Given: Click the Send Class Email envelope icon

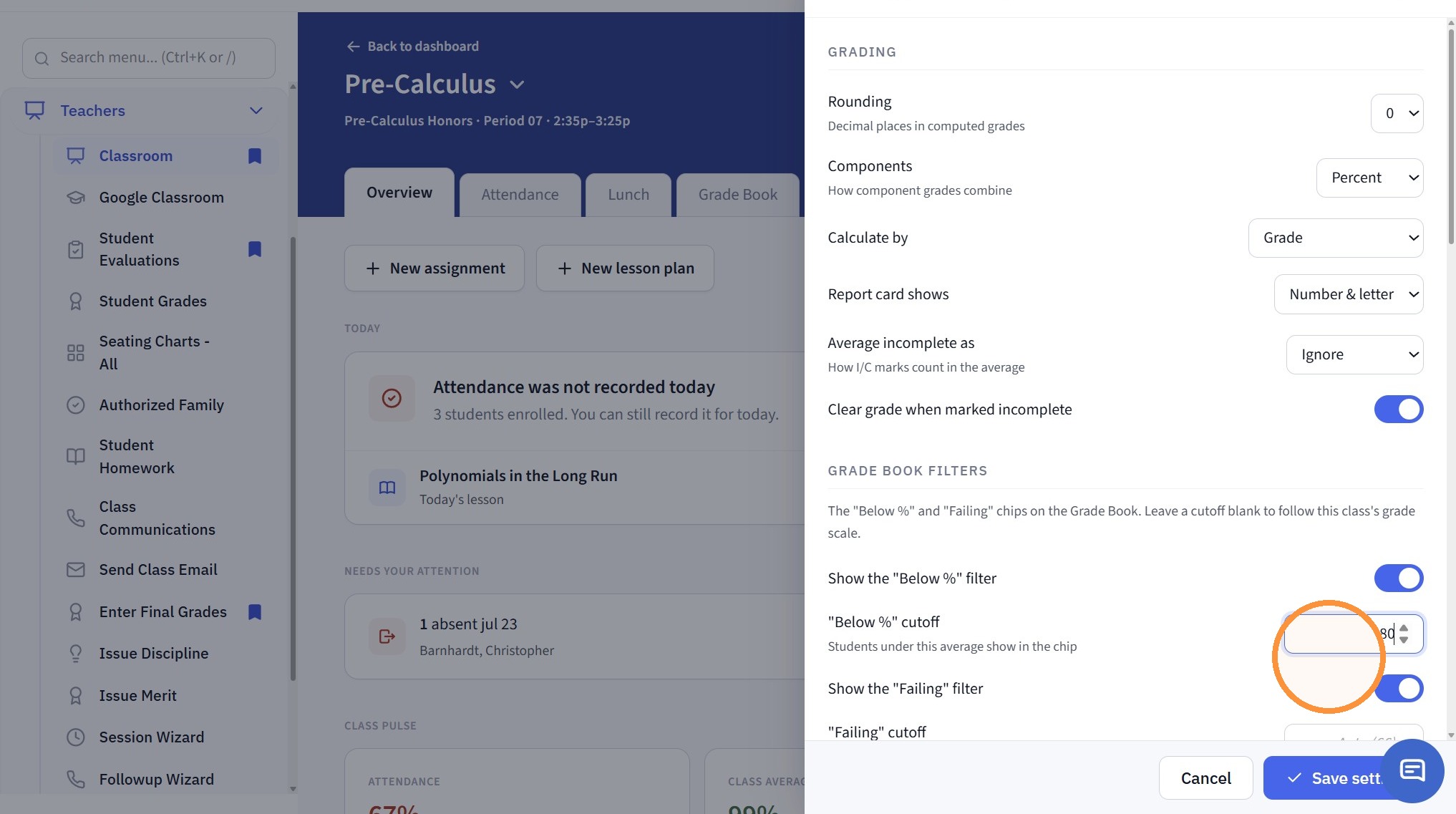Looking at the screenshot, I should (x=76, y=570).
